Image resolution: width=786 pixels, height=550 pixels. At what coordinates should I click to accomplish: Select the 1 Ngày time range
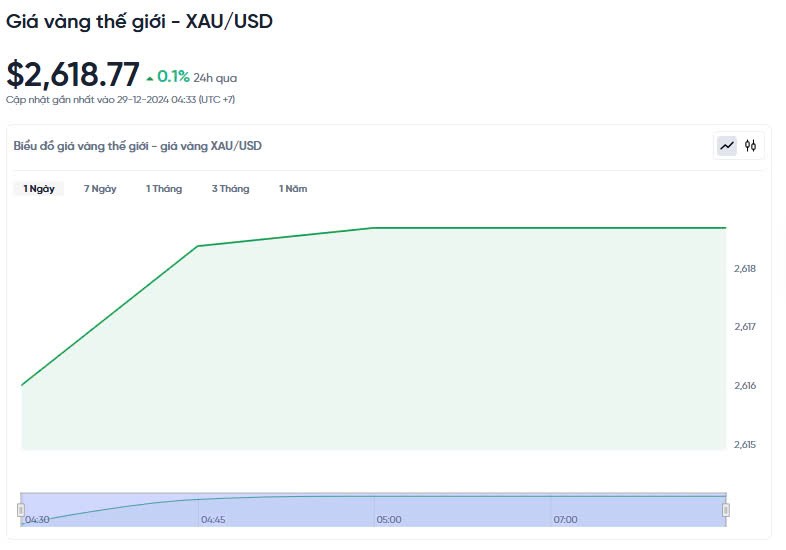pyautogui.click(x=39, y=189)
